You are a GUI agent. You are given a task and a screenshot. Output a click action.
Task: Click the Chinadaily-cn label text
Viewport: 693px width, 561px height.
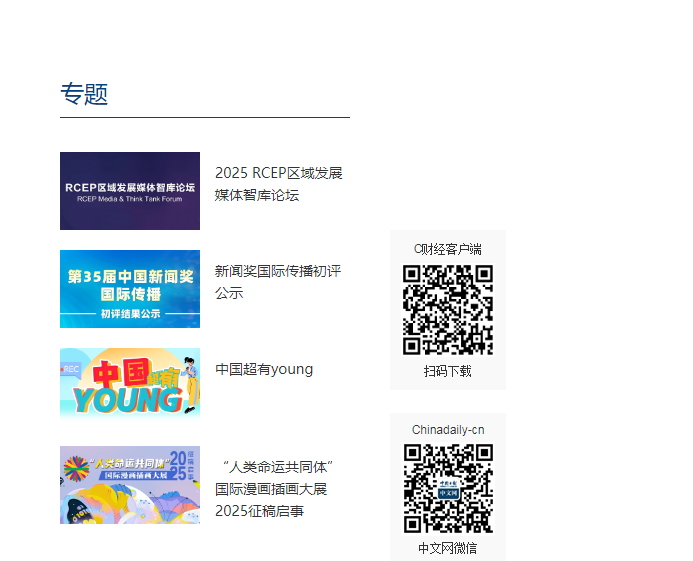(448, 430)
